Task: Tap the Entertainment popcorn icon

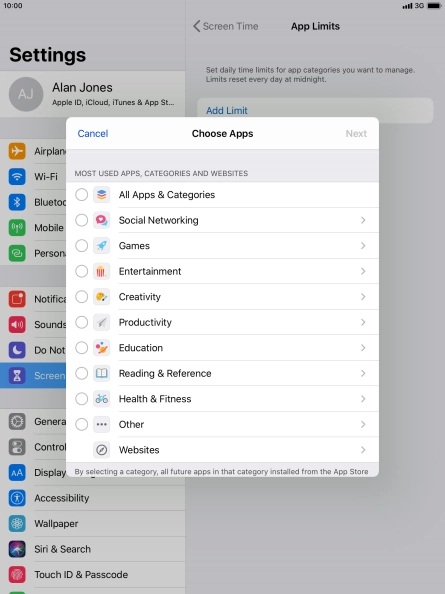Action: point(101,271)
